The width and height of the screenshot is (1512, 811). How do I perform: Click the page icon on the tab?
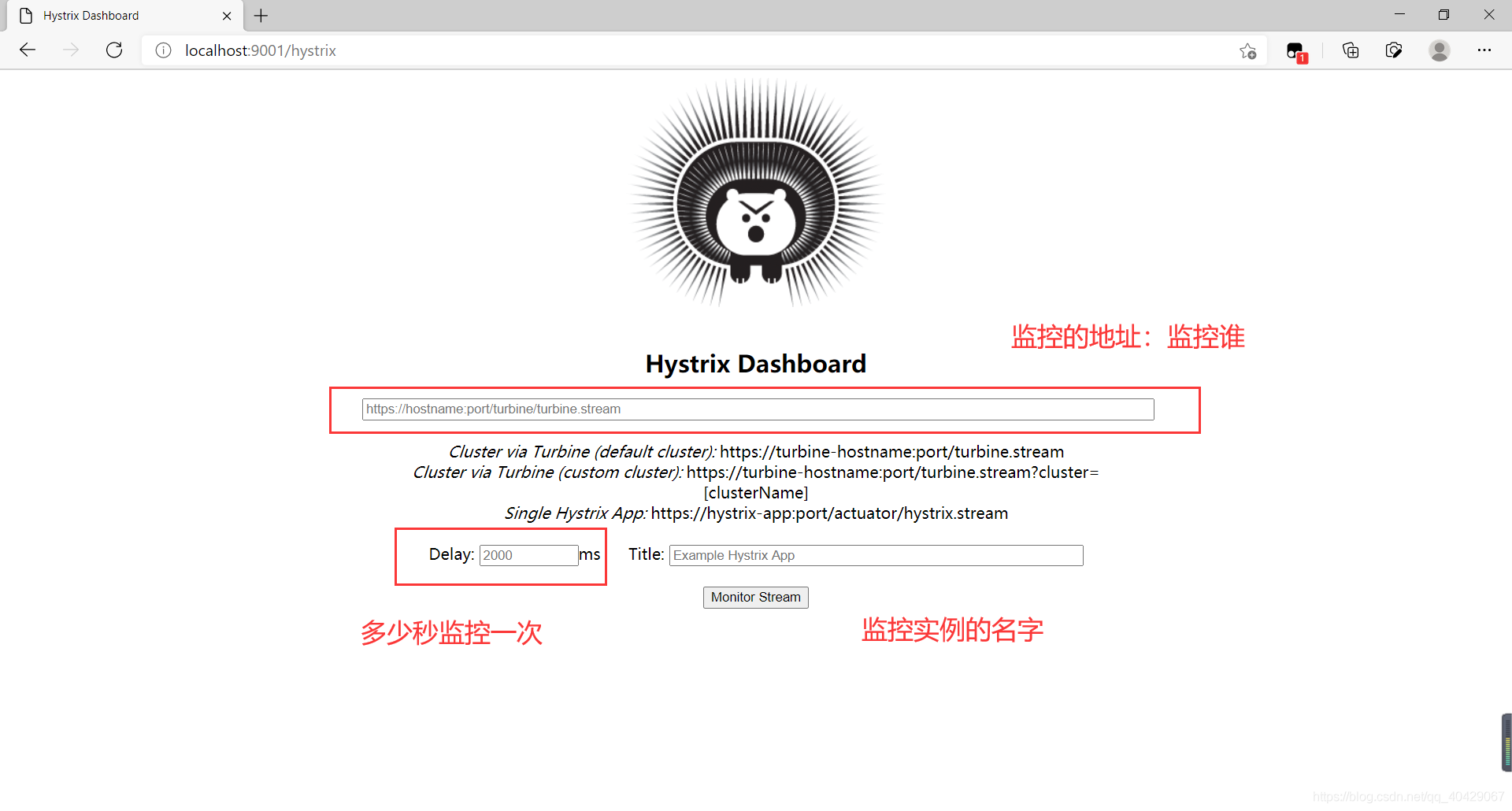click(26, 16)
